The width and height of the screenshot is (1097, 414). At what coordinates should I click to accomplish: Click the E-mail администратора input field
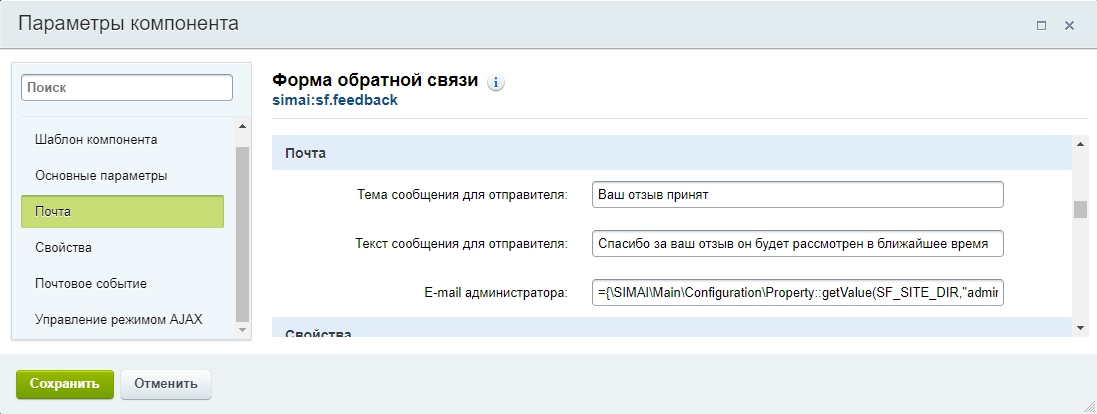[797, 293]
